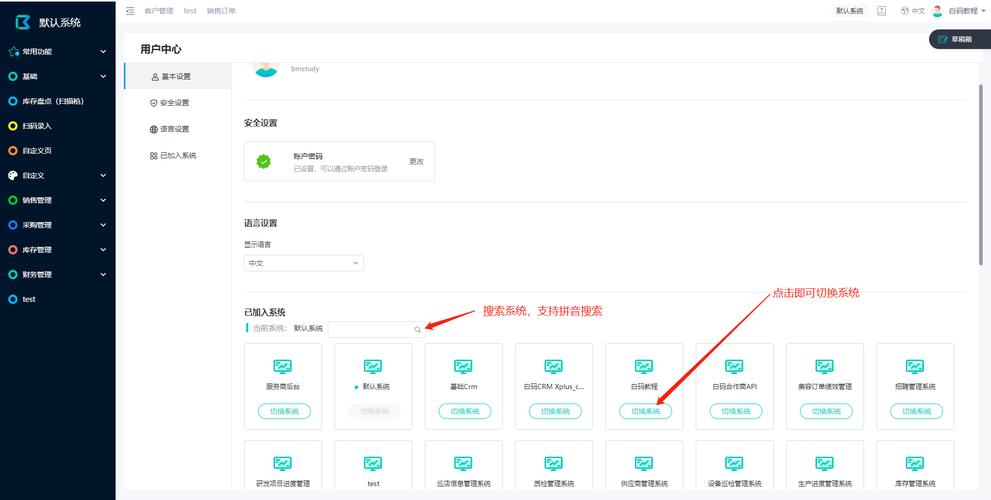Focus the joined-systems search input

377,329
